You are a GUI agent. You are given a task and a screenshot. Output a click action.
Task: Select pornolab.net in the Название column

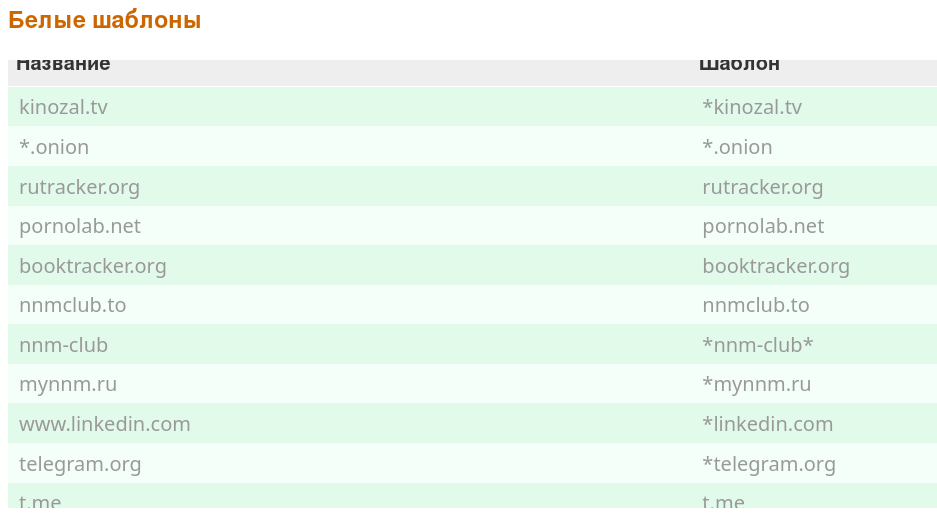(x=80, y=226)
